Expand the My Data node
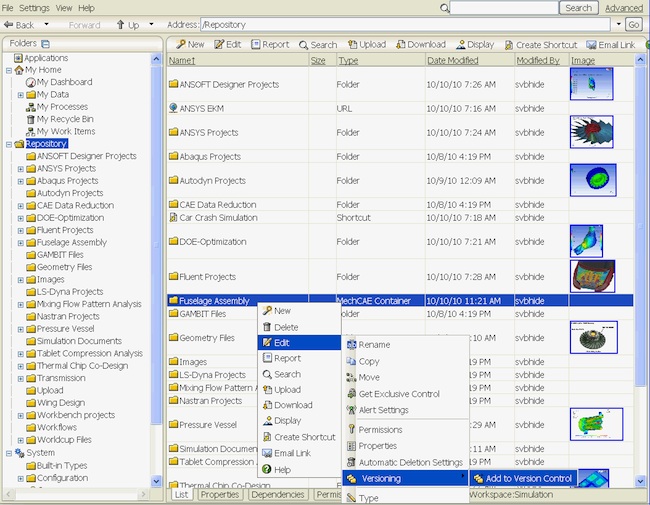 pyautogui.click(x=20, y=95)
